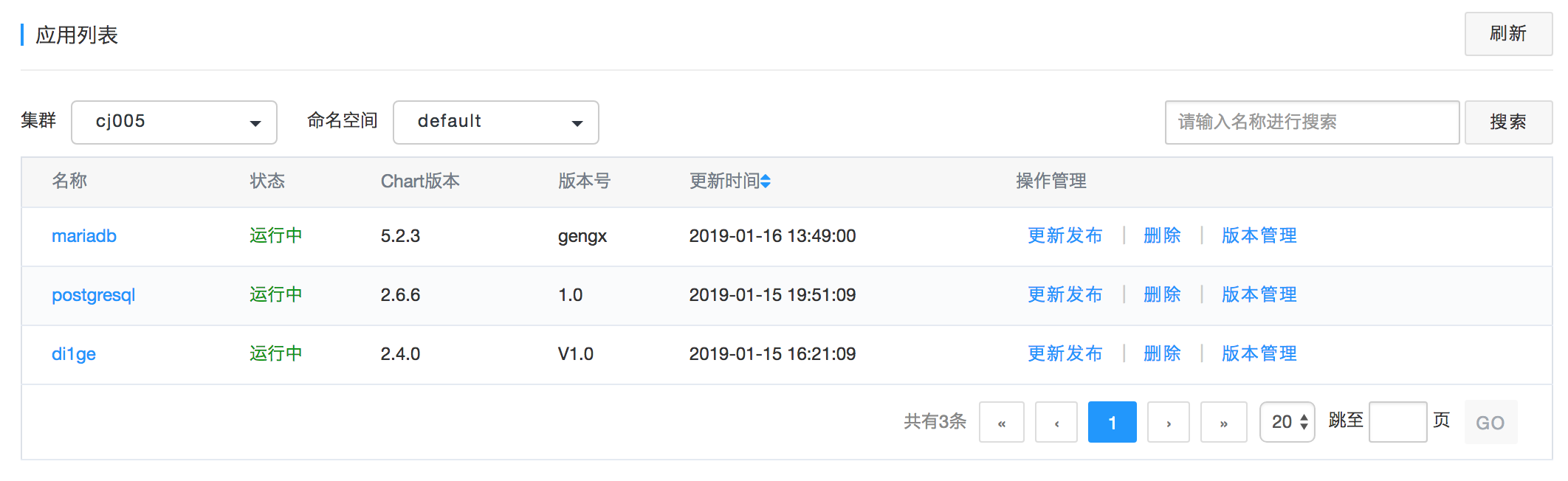Open the 20 per-page size selector
Viewport: 1568px width, 481px height.
pyautogui.click(x=1287, y=422)
